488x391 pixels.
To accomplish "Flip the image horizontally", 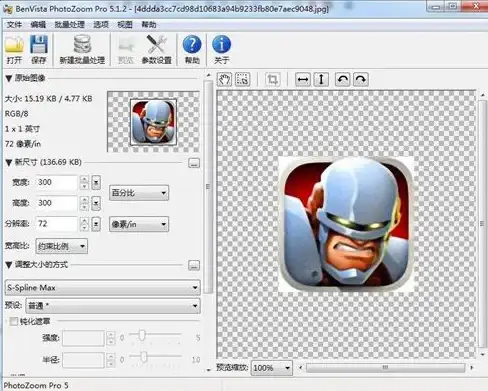I will tap(303, 80).
